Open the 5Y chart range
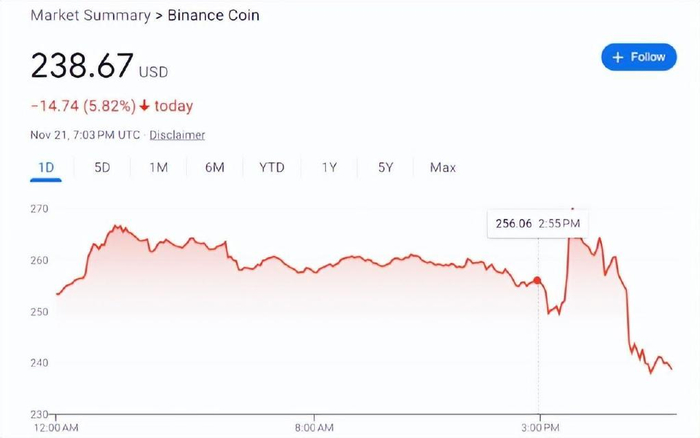 (386, 168)
